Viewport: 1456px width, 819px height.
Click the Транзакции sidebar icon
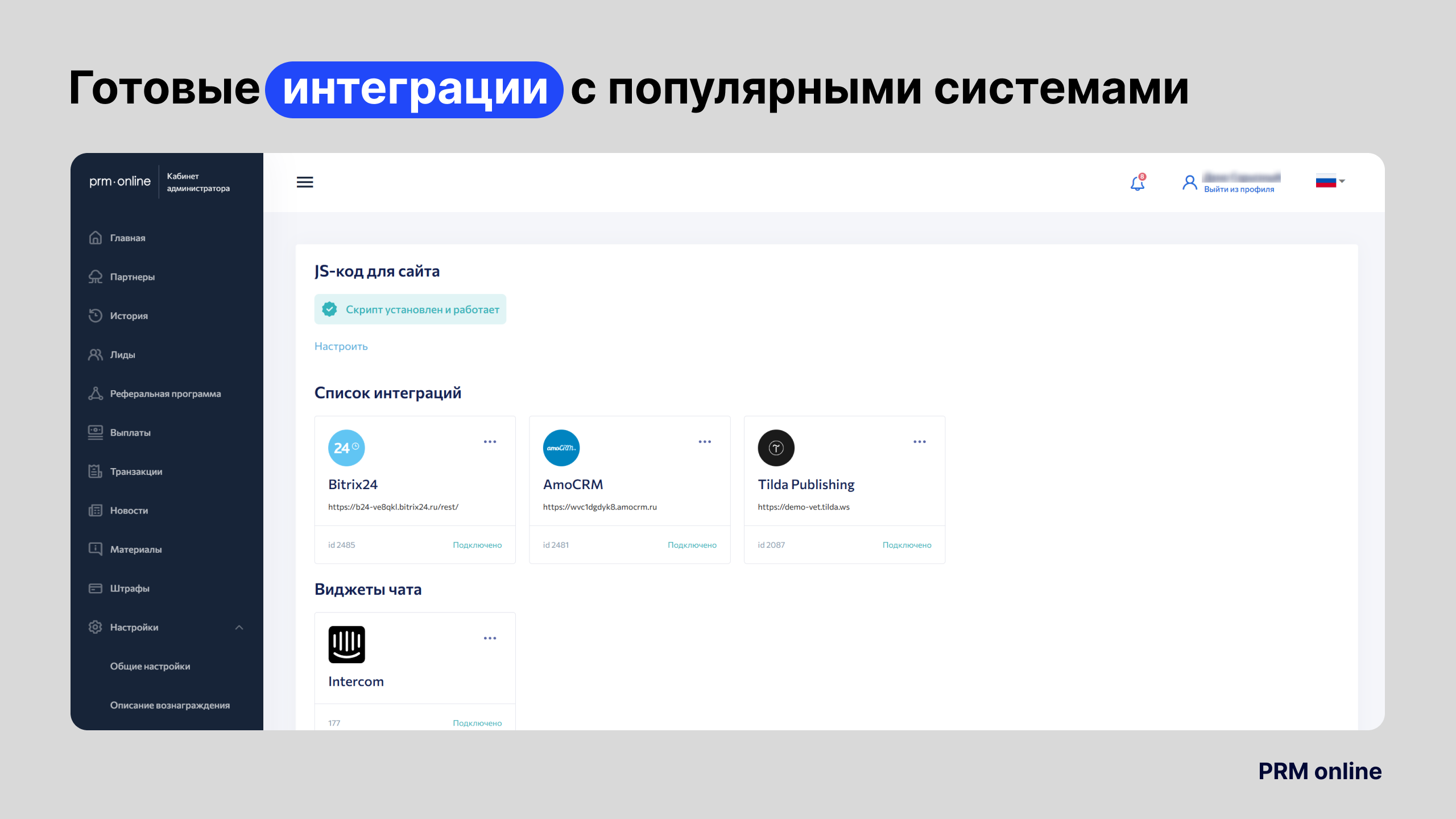pos(96,471)
